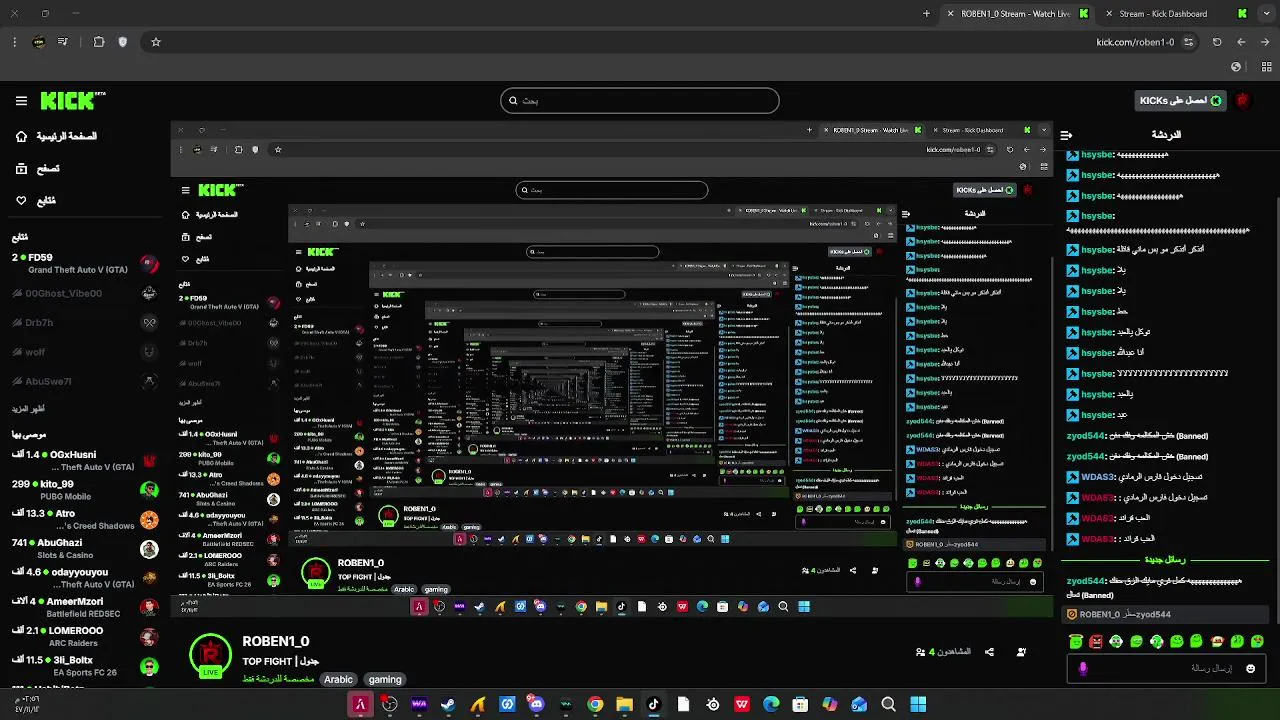
Task: Open the user avatar menu beside KICKs
Action: pos(1243,100)
